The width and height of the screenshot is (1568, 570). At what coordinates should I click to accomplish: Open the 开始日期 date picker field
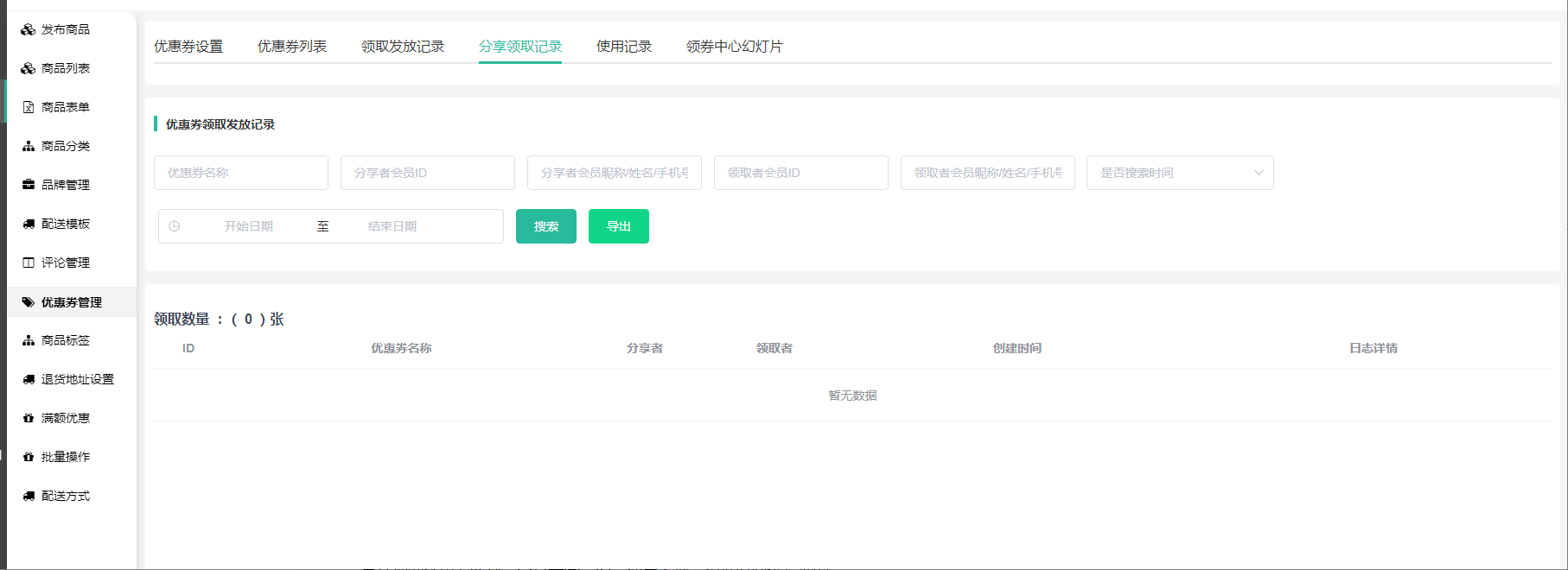(249, 226)
